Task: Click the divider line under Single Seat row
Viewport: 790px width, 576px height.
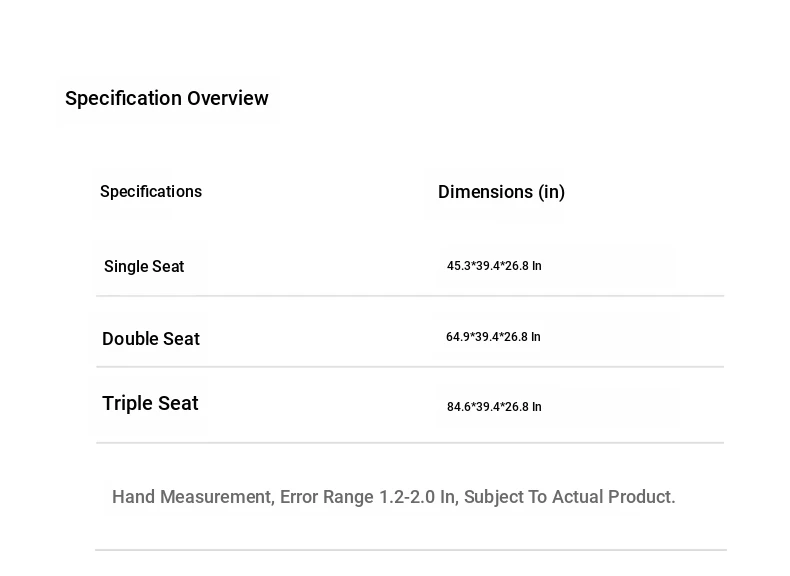Action: [x=410, y=296]
